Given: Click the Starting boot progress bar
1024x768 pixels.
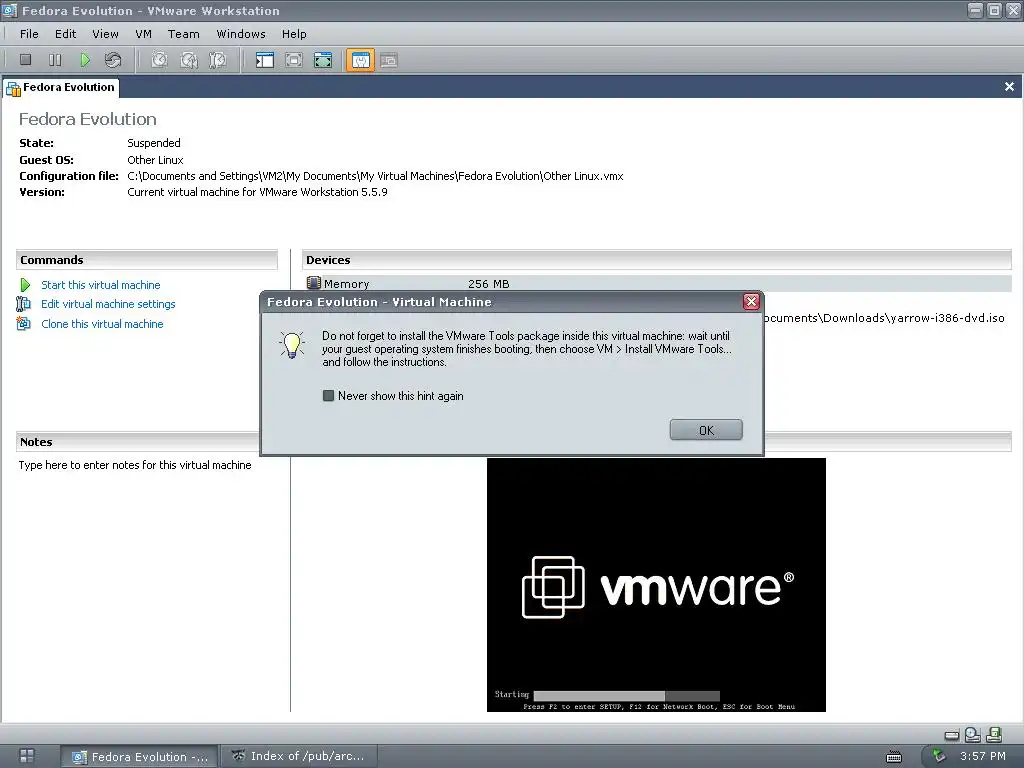Looking at the screenshot, I should pyautogui.click(x=626, y=696).
